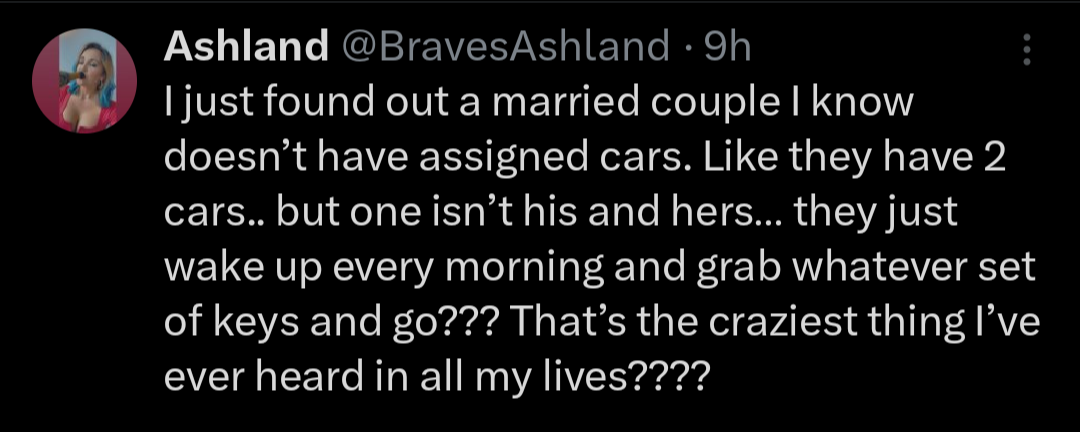Open the tweet via the 9h timestamp

coord(728,46)
